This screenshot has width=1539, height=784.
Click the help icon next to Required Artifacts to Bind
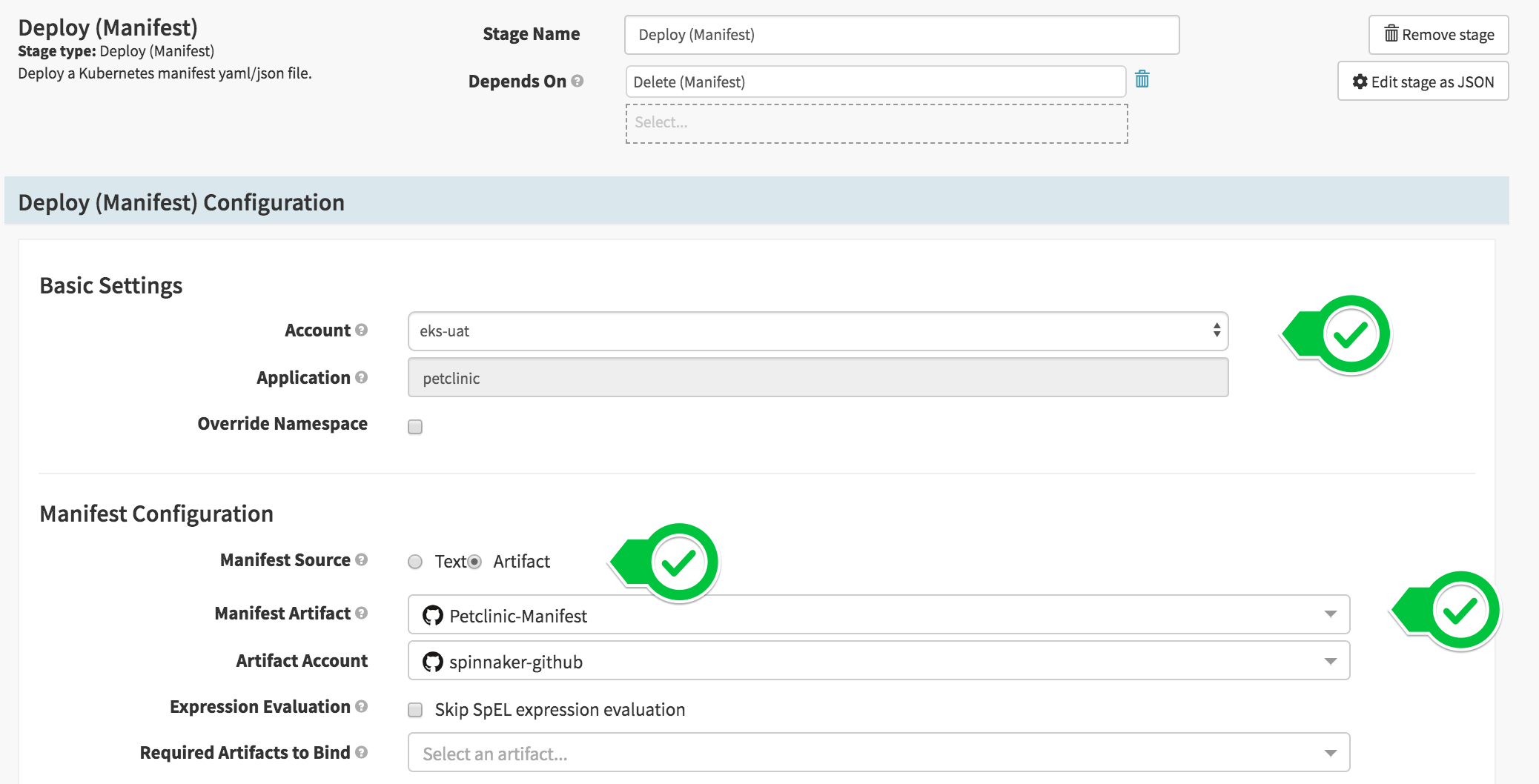pyautogui.click(x=363, y=753)
